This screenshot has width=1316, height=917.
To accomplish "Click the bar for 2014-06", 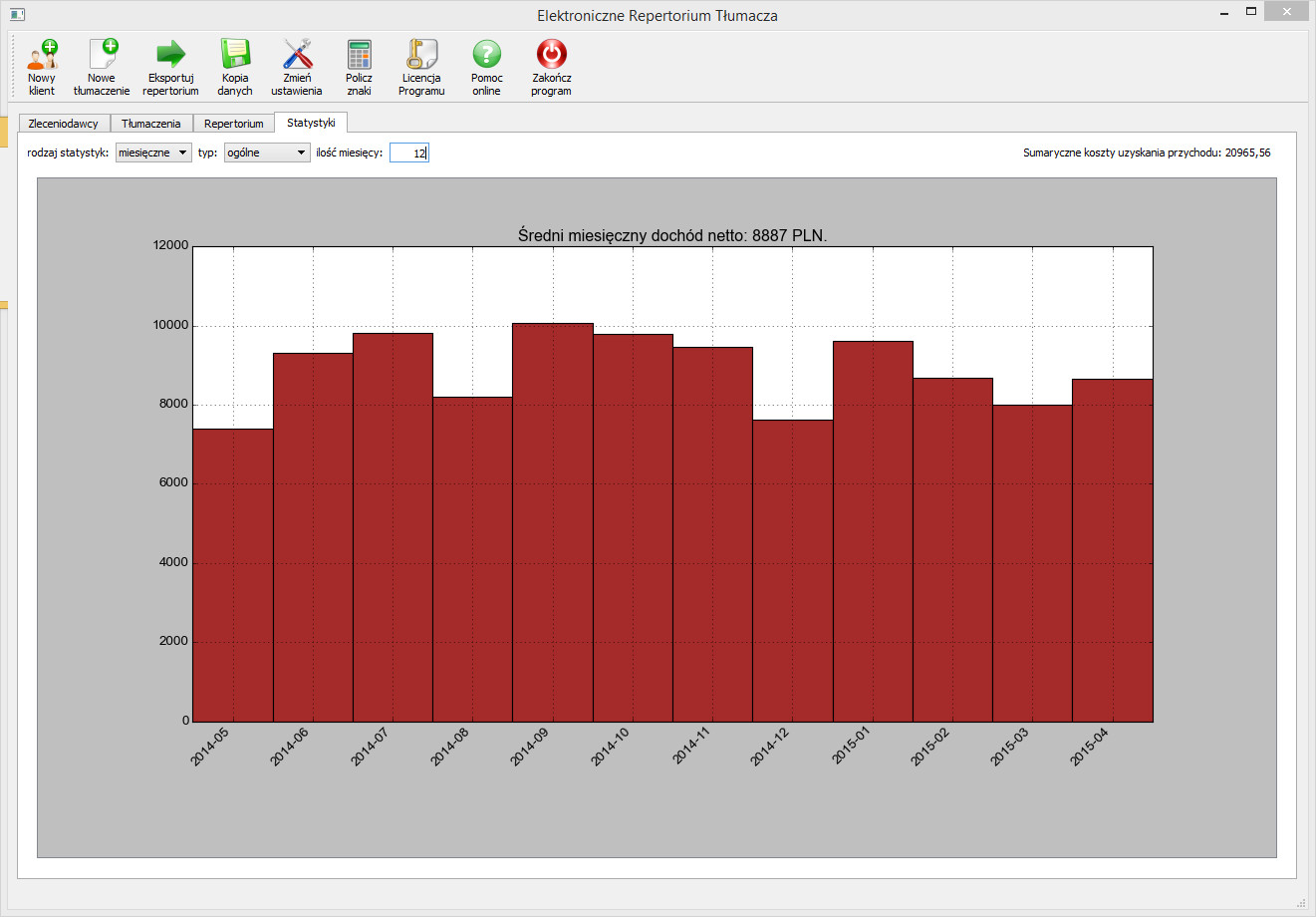I will [x=313, y=537].
